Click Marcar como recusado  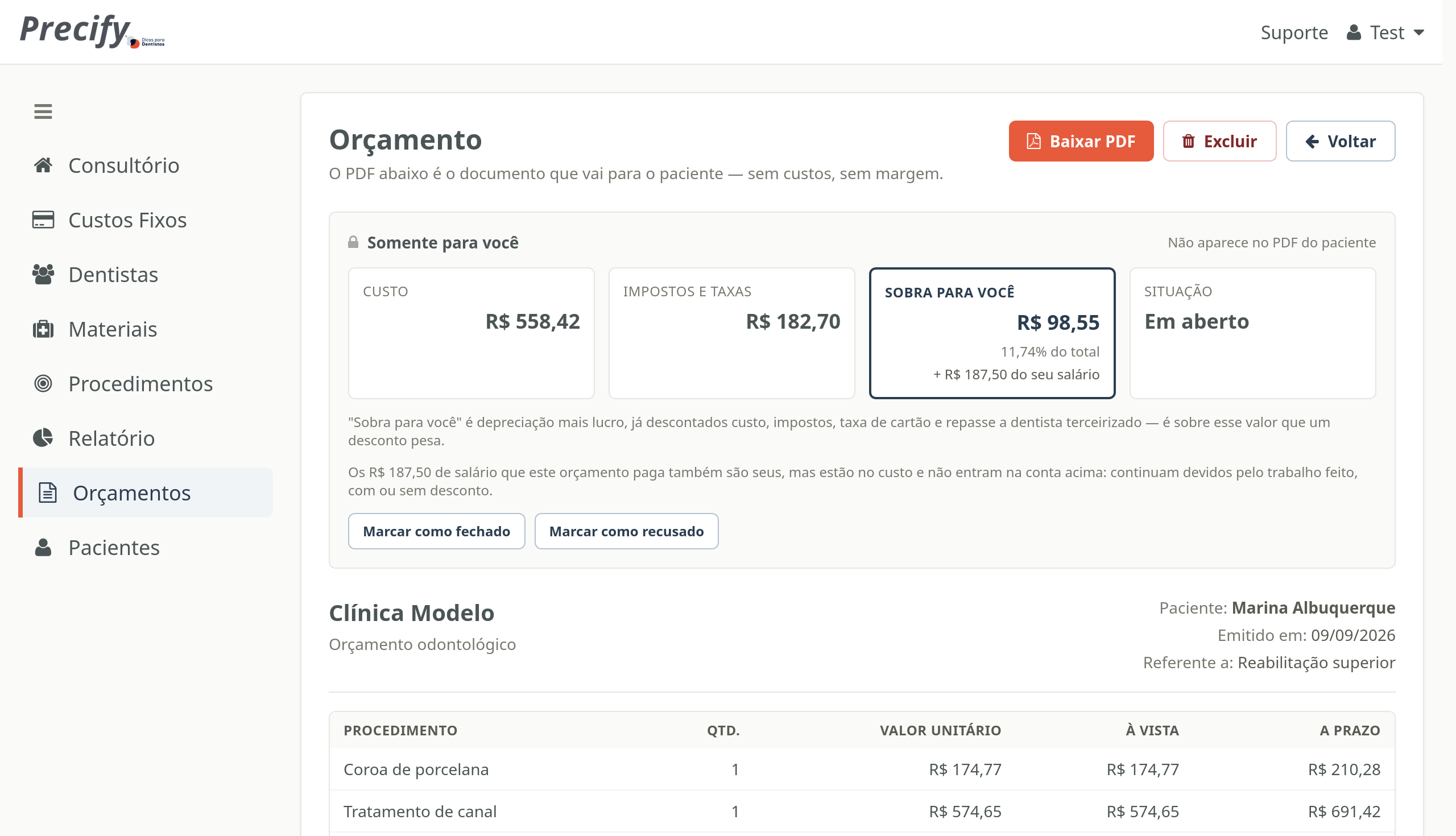click(x=626, y=531)
